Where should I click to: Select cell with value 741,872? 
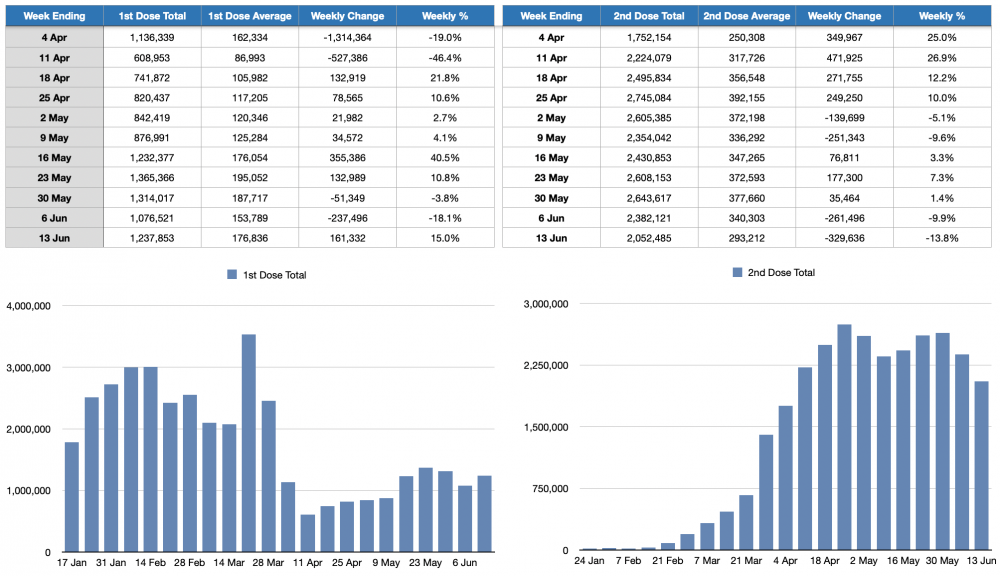[x=152, y=78]
